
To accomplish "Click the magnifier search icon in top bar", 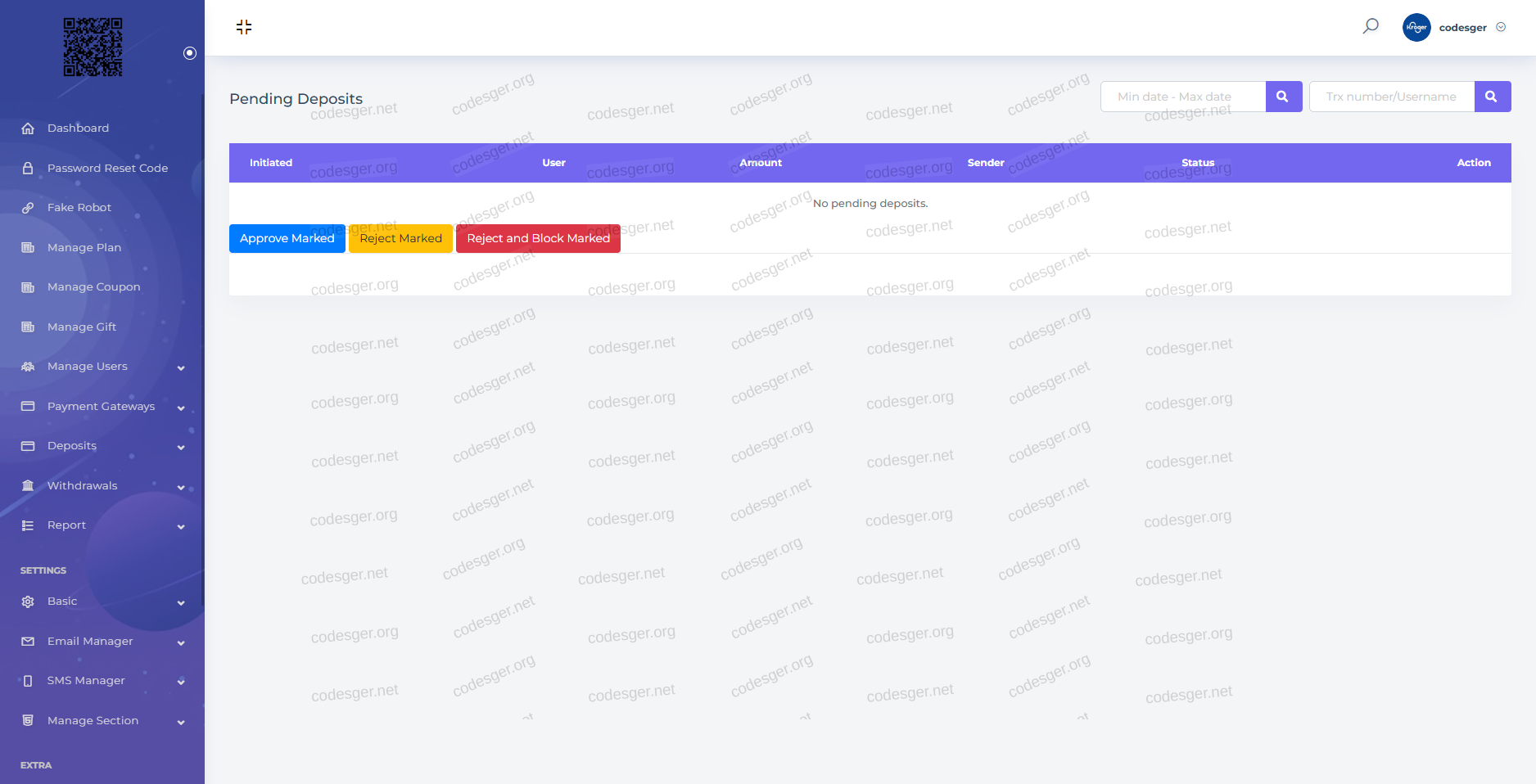I will (1371, 26).
